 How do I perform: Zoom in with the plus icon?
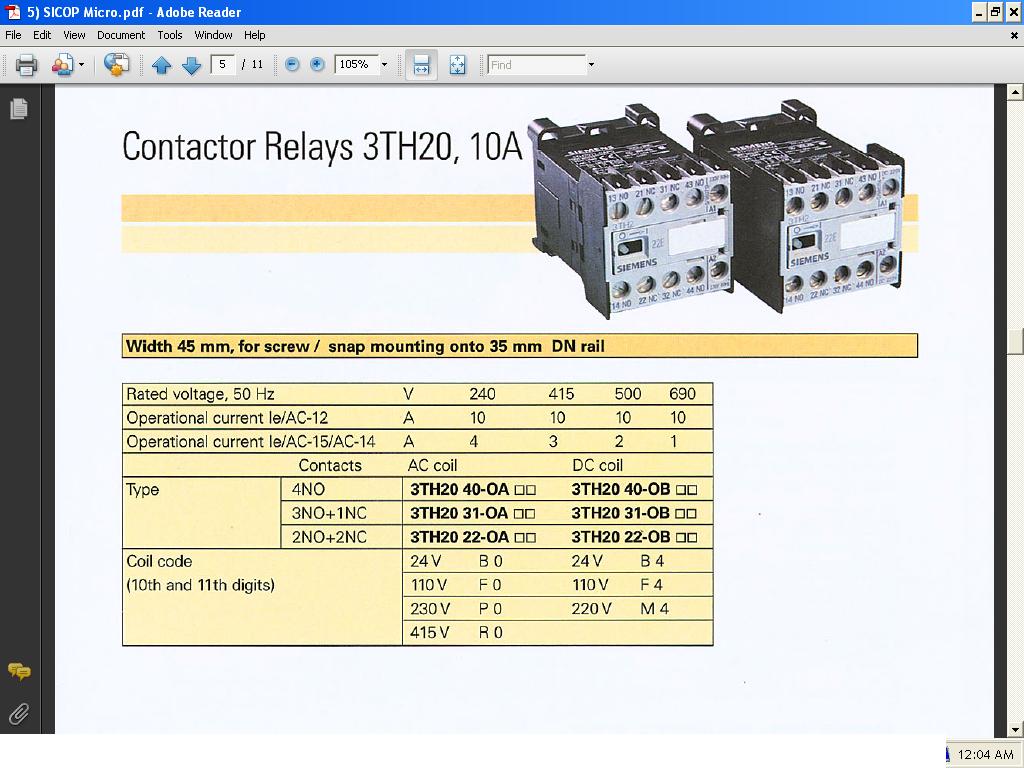click(317, 64)
